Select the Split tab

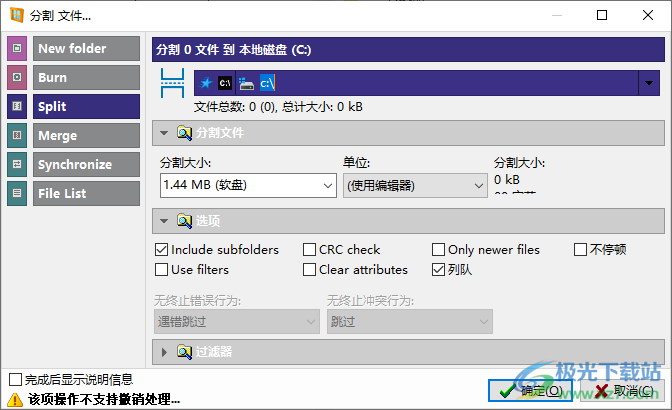click(x=86, y=106)
